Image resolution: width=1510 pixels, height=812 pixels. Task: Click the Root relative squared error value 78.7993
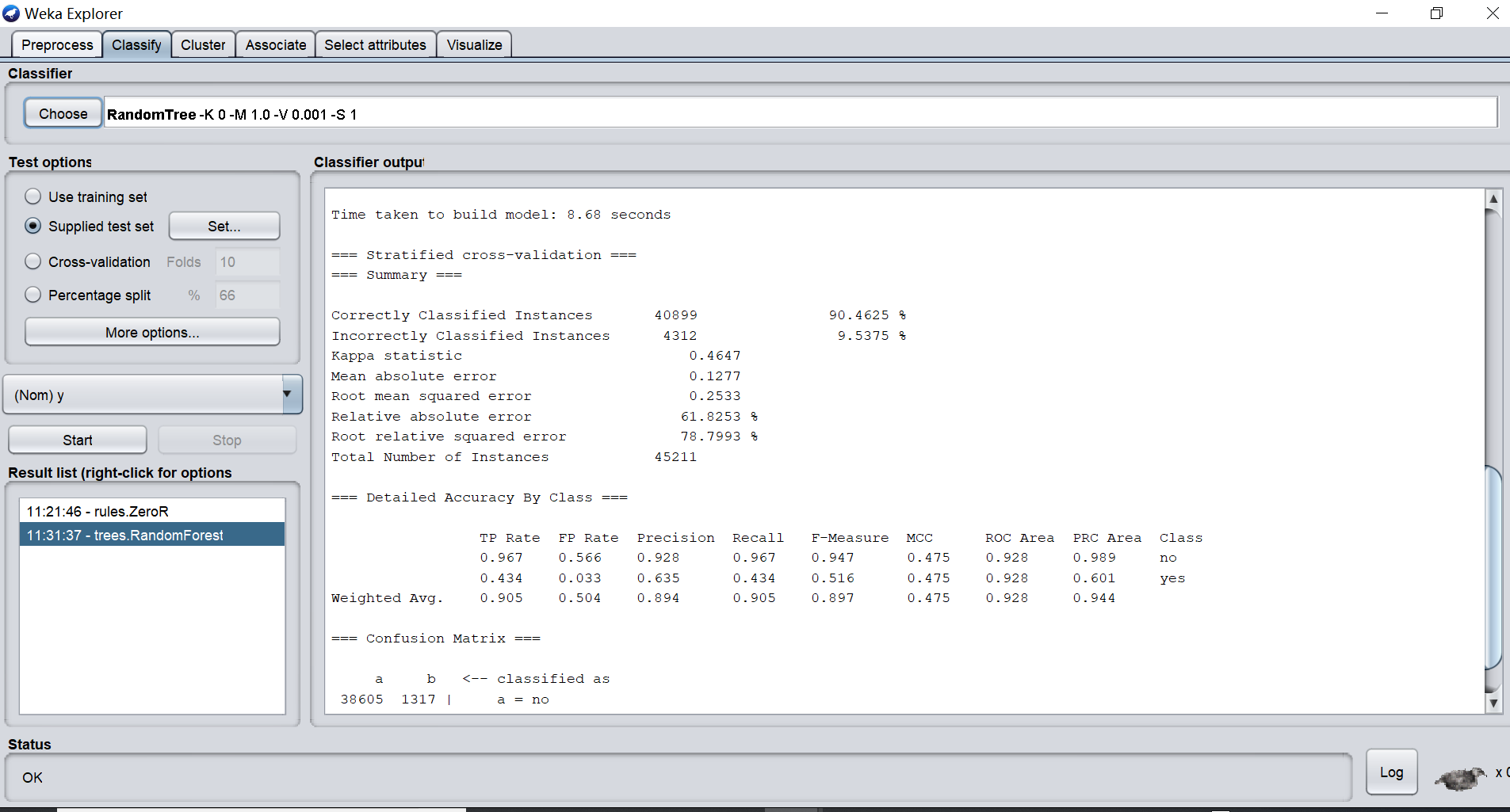[711, 436]
